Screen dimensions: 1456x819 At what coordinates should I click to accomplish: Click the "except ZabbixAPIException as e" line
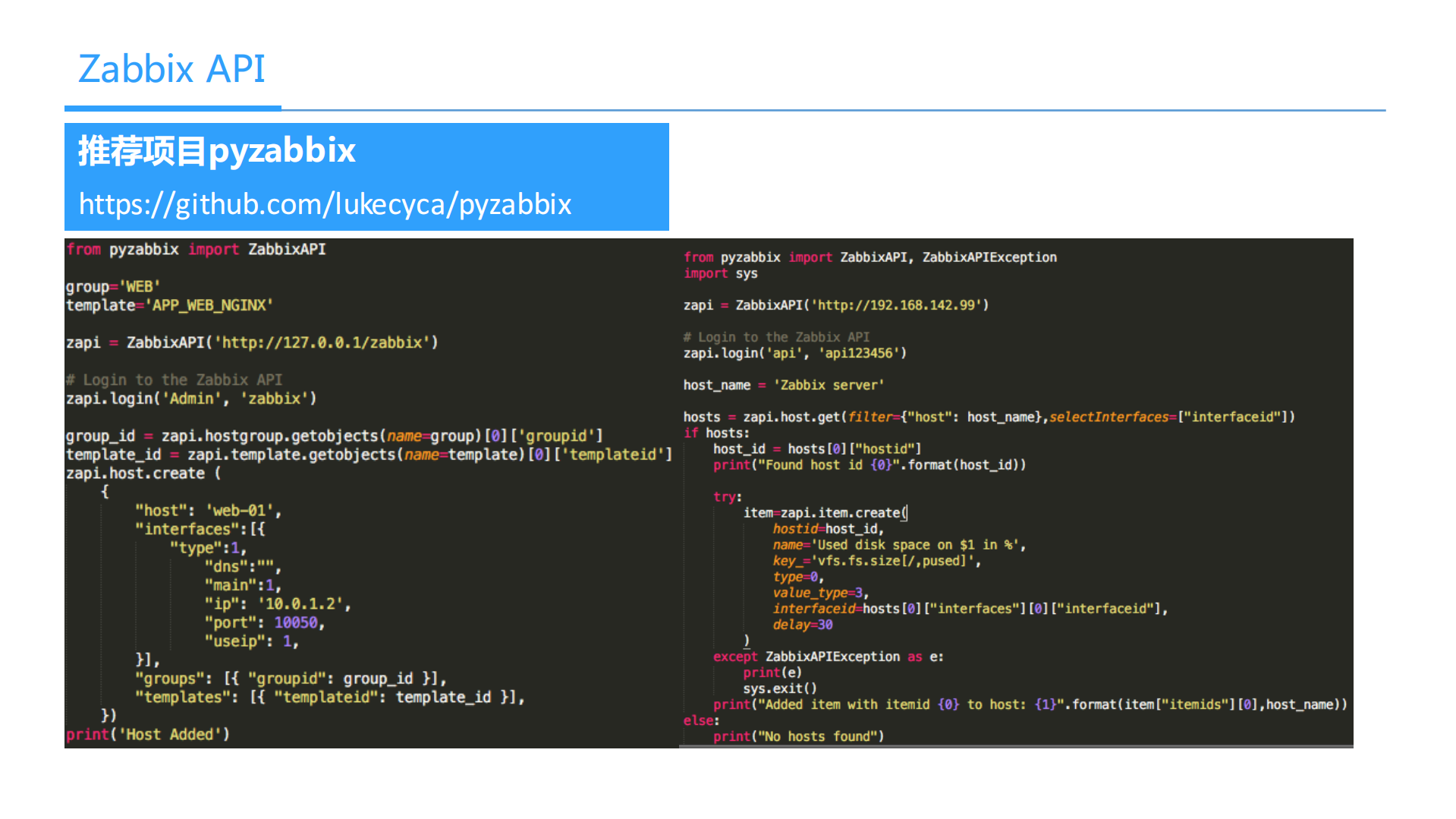click(x=828, y=657)
